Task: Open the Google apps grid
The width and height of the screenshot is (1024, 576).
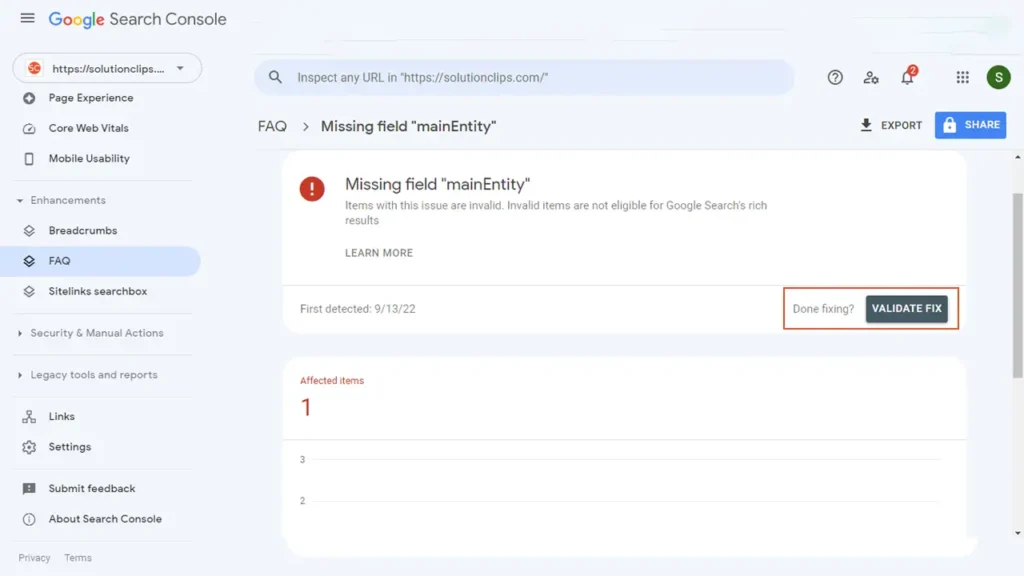Action: tap(962, 77)
